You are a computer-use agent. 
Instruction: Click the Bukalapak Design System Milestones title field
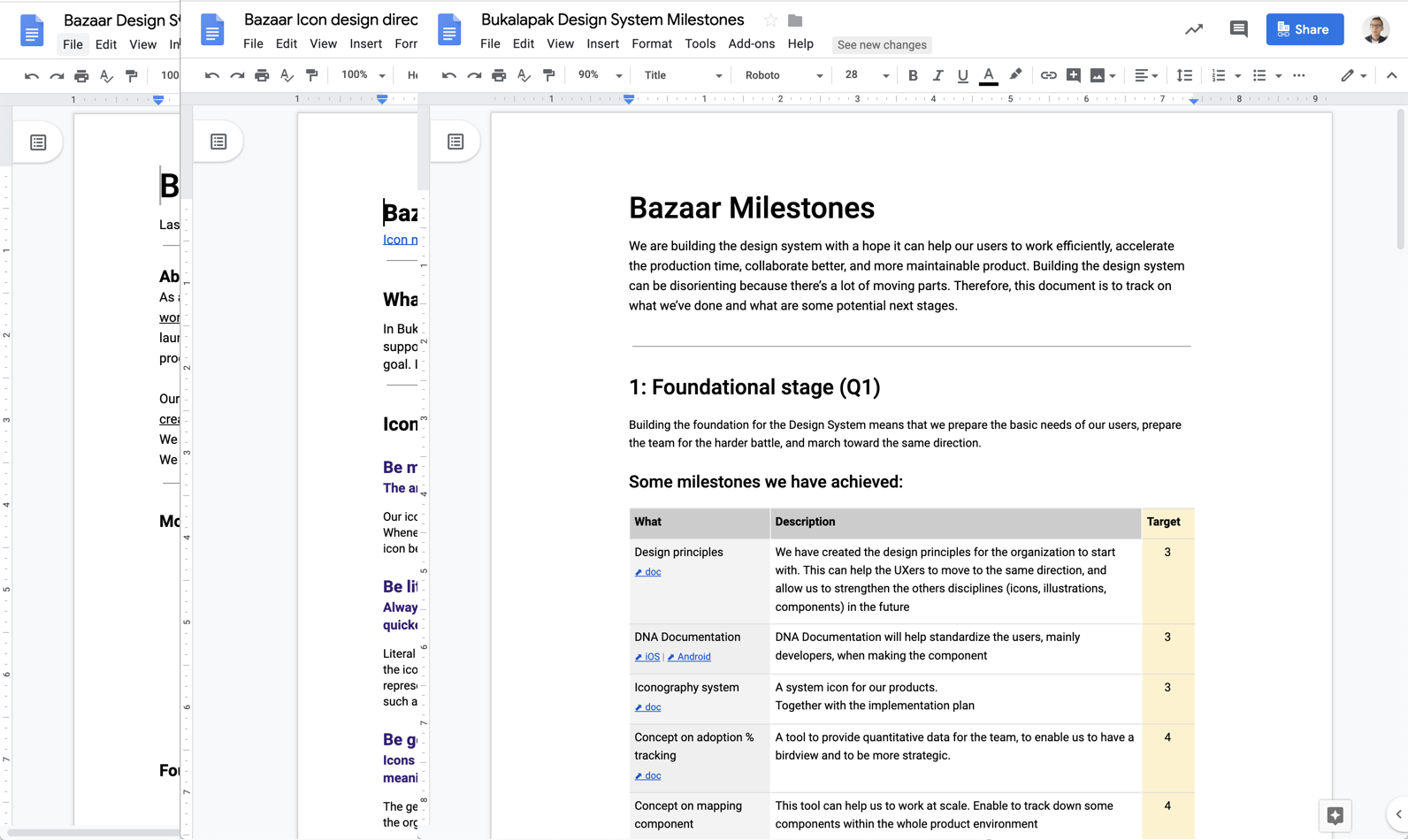tap(613, 19)
